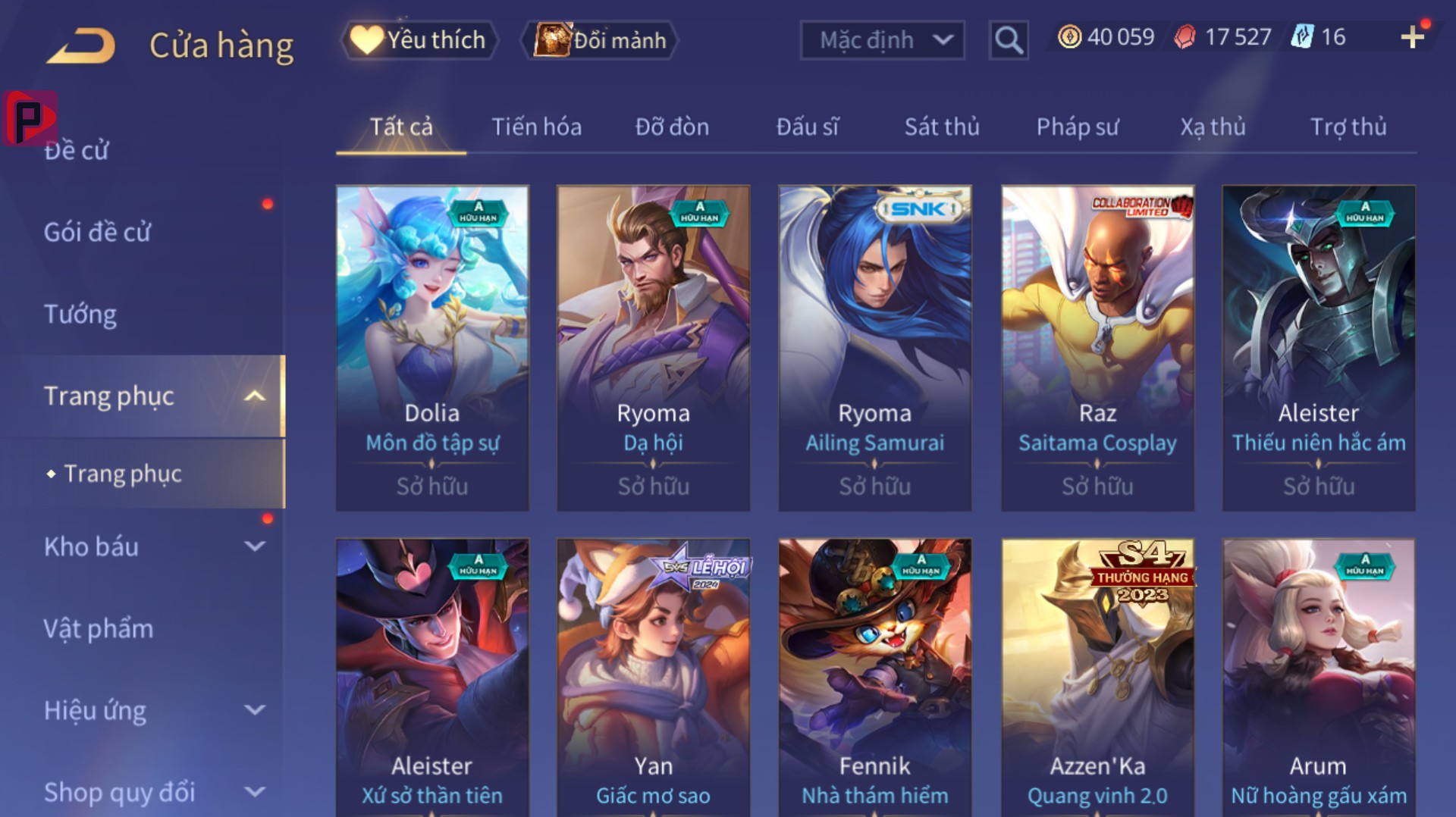
Task: Switch to the Sát thủ tab
Action: coord(942,127)
